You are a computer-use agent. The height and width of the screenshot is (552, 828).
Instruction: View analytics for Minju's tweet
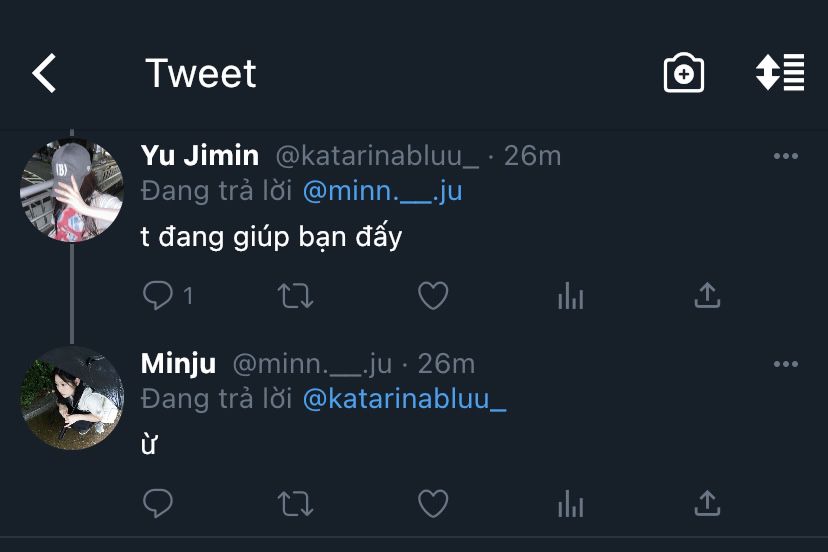(570, 503)
